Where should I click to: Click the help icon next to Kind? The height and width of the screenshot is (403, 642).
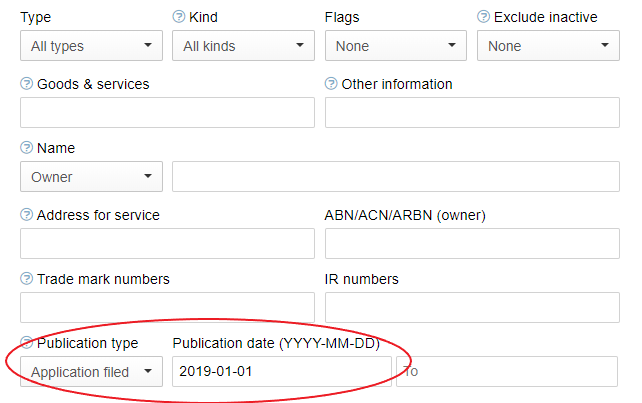coord(179,18)
